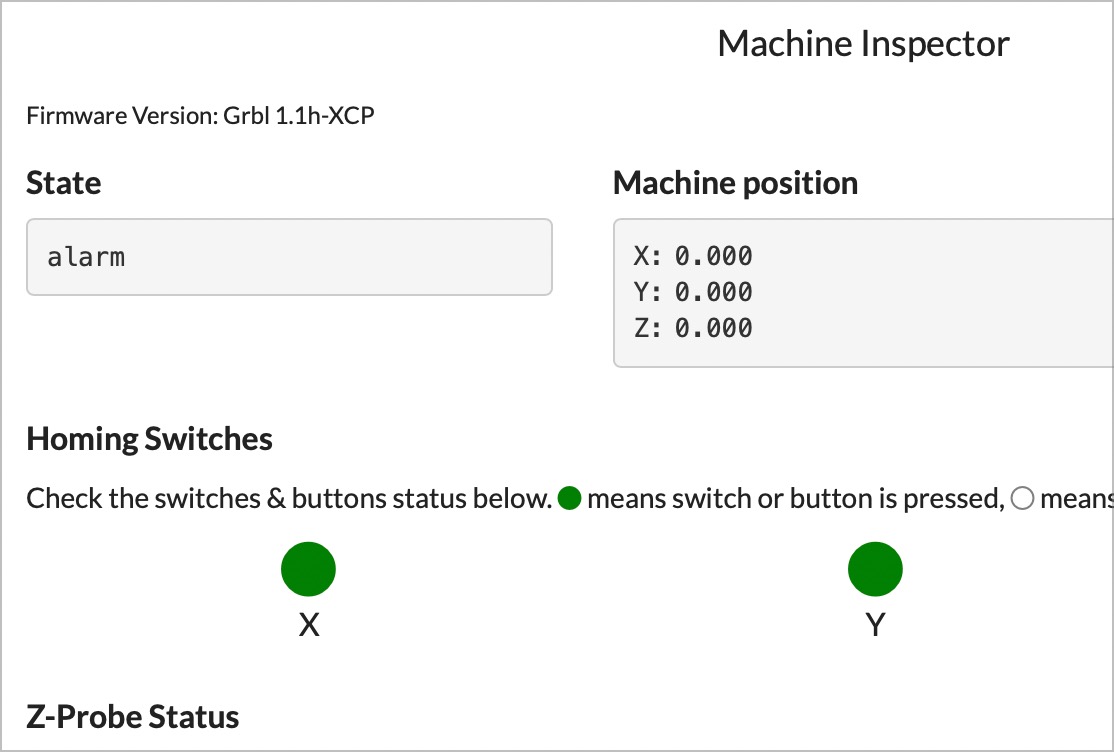Screen dimensions: 1114x752
Task: Click the Firmware Version Grbl 1.1h-XCP text
Action: 200,115
